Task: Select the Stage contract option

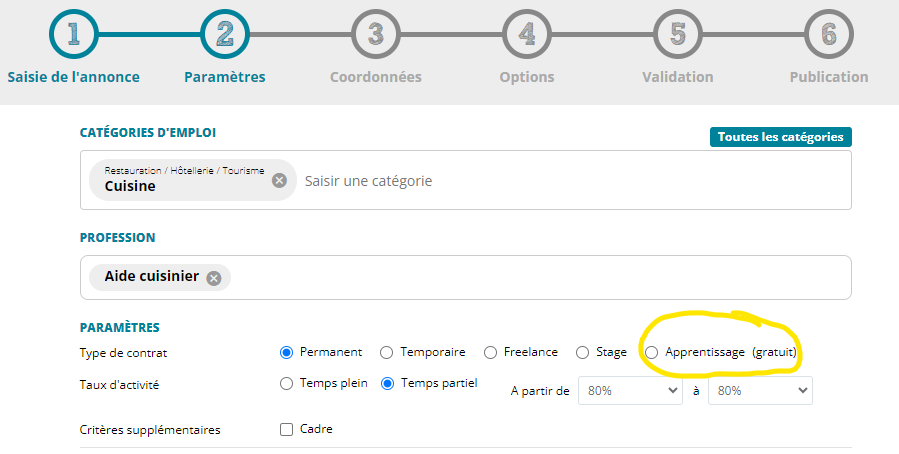Action: pos(583,353)
